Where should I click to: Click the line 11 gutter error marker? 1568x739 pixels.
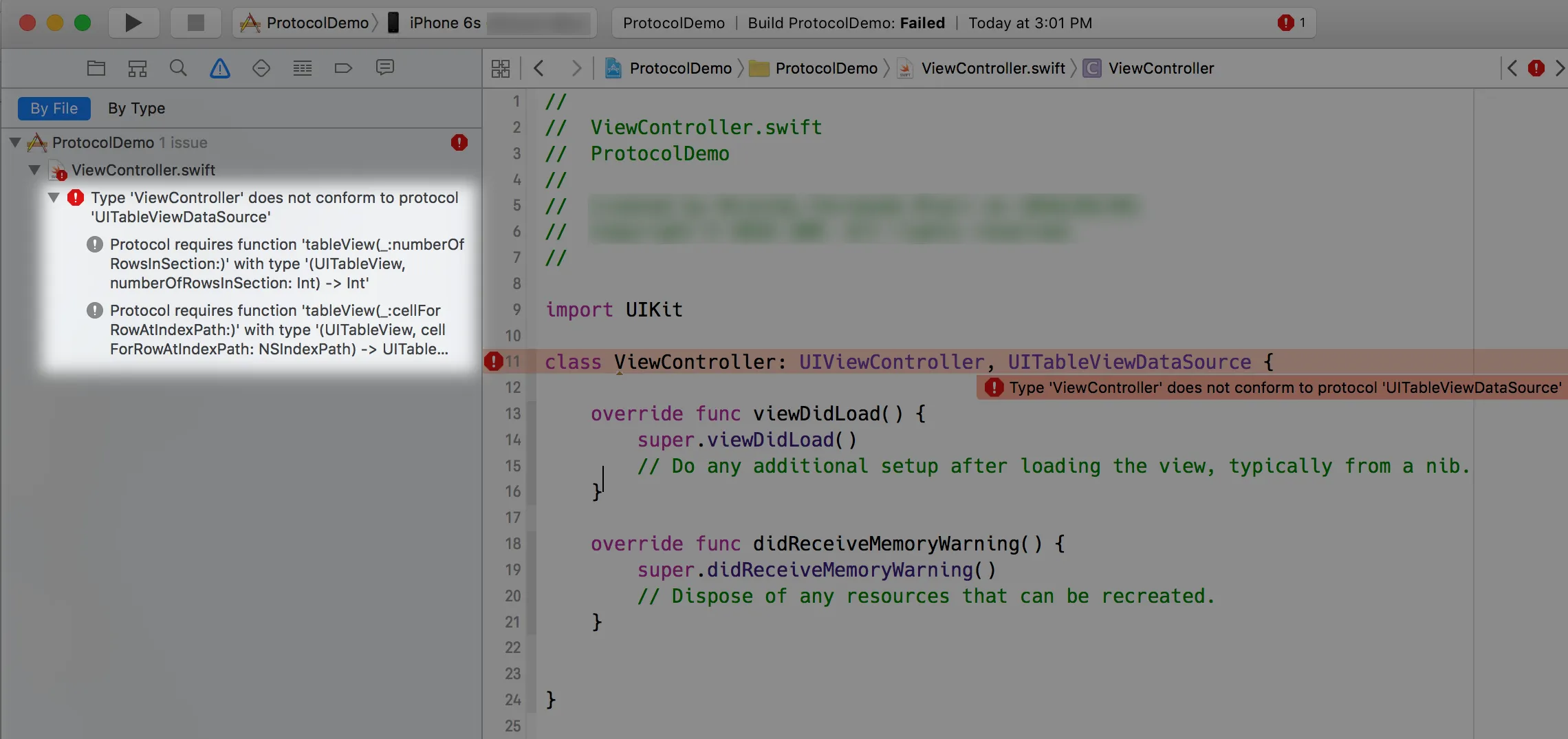(493, 361)
